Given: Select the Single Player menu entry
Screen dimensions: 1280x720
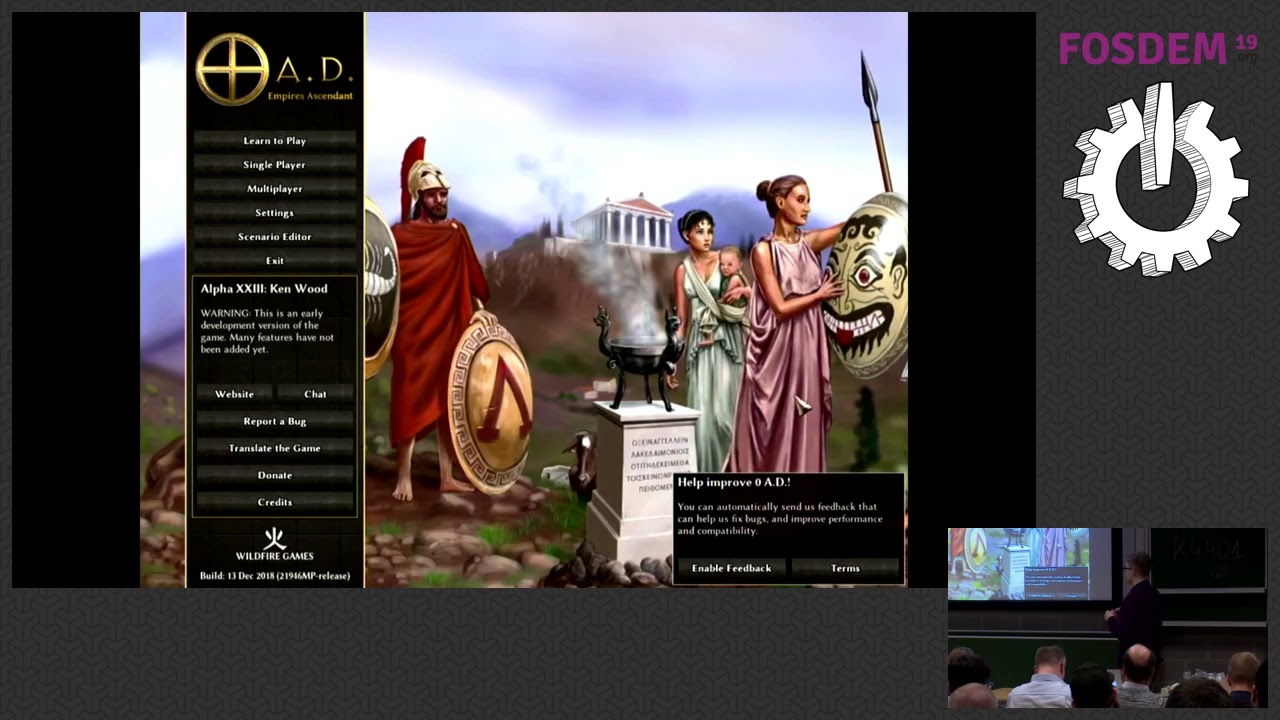Looking at the screenshot, I should 274,165.
